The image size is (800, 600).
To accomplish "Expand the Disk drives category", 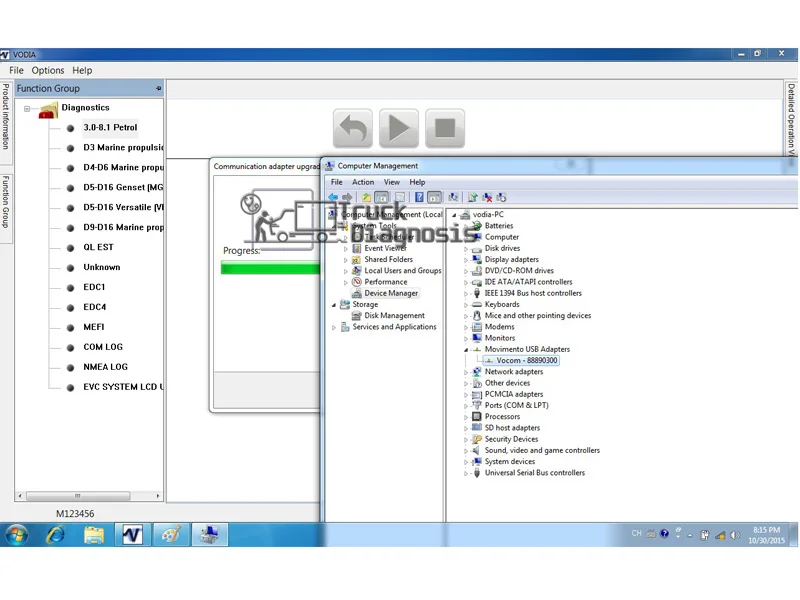I will 466,248.
